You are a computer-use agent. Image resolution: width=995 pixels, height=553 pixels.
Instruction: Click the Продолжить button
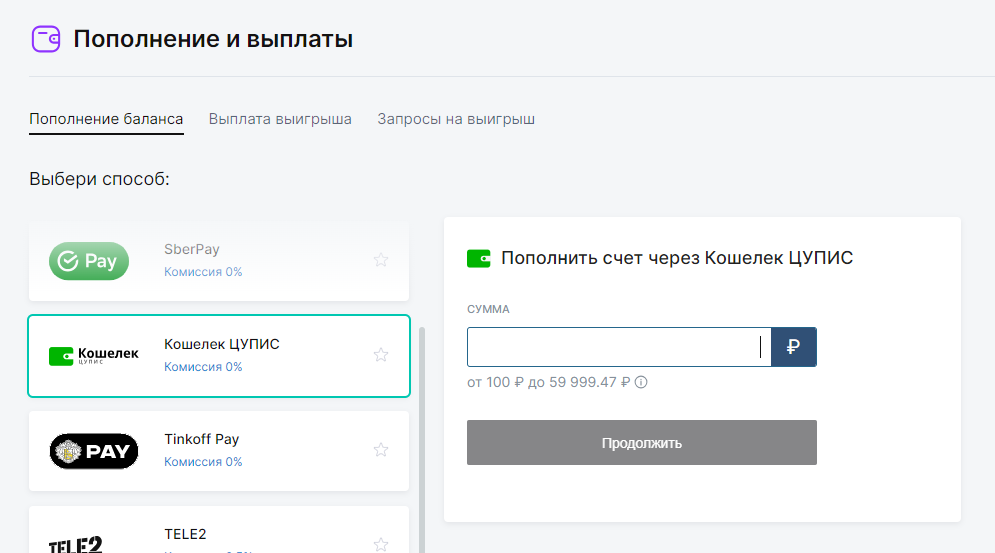coord(642,443)
